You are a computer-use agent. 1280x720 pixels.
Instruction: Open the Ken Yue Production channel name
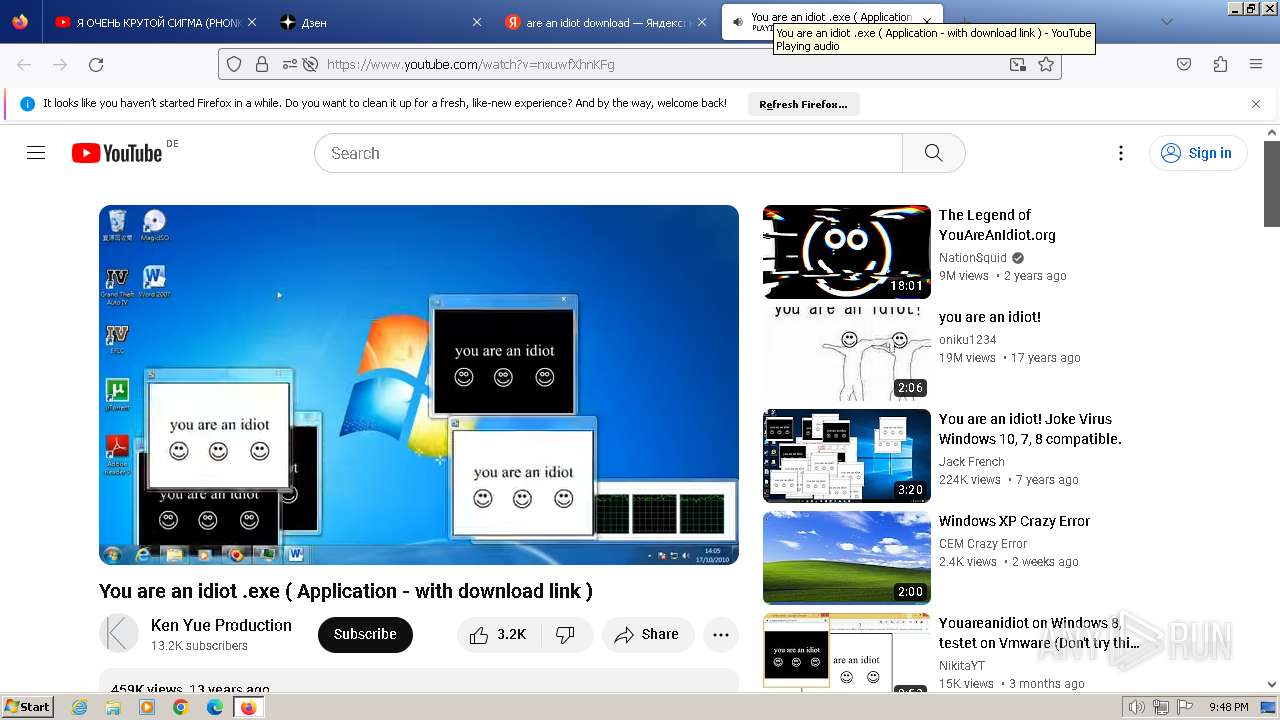[221, 625]
